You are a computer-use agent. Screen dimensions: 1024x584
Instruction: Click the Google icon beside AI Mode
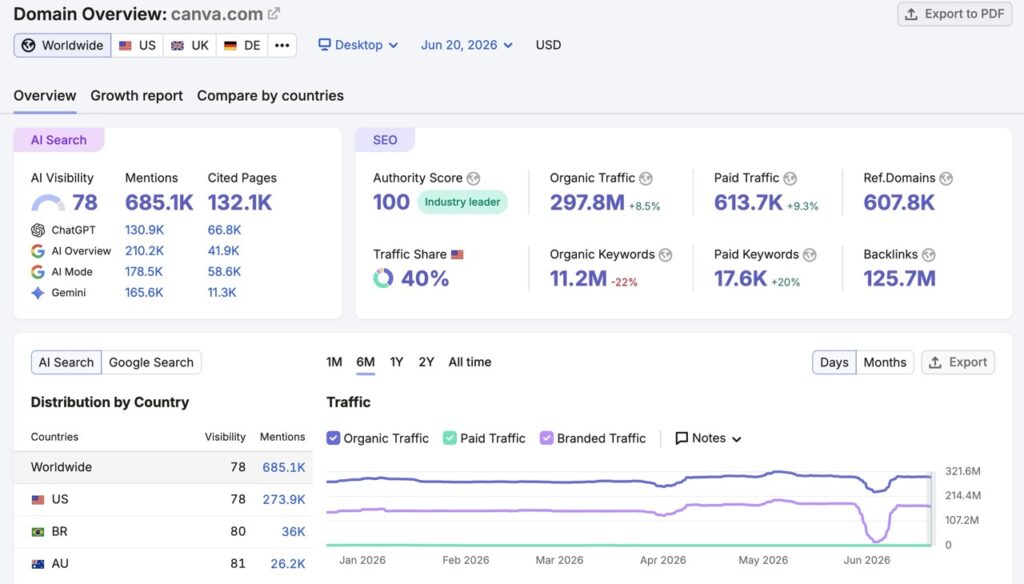click(x=38, y=272)
